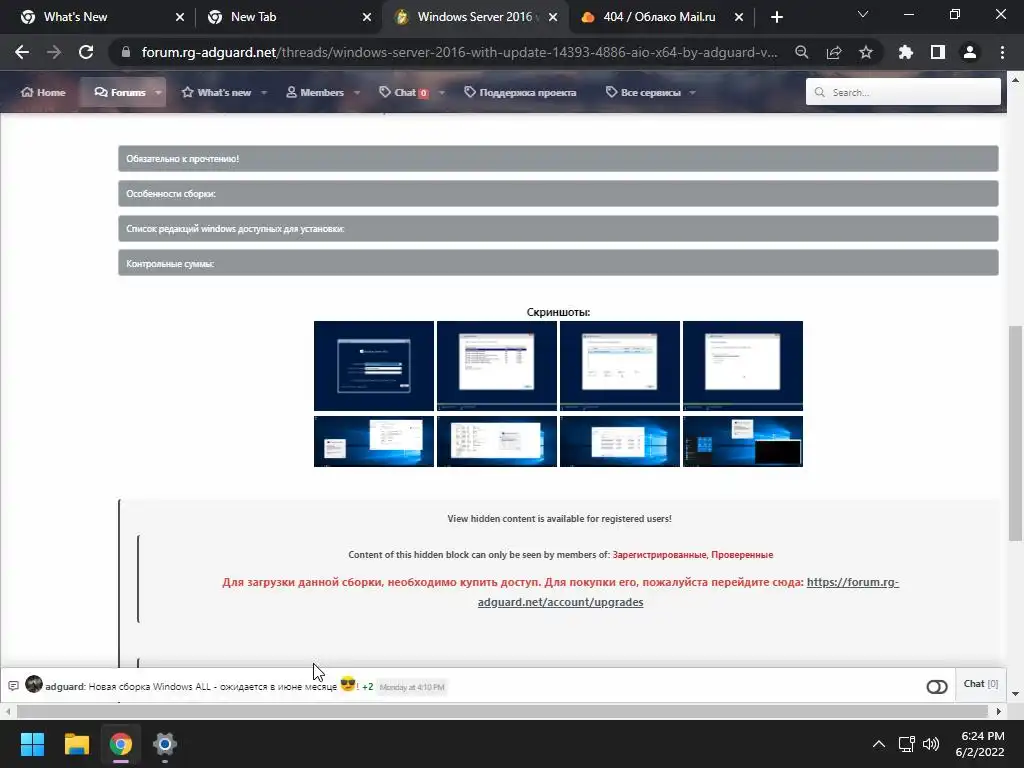Reload the current page
Image resolution: width=1024 pixels, height=768 pixels.
click(x=86, y=52)
